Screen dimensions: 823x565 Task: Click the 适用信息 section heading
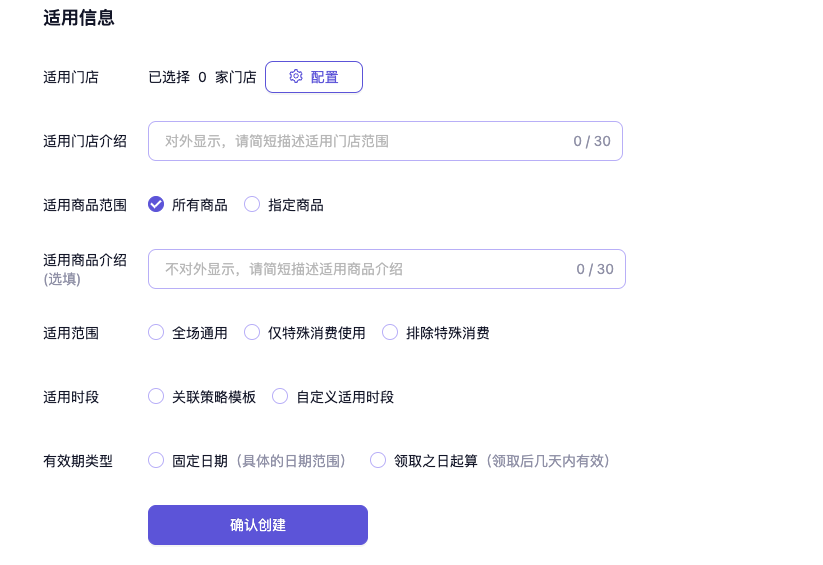pyautogui.click(x=79, y=18)
